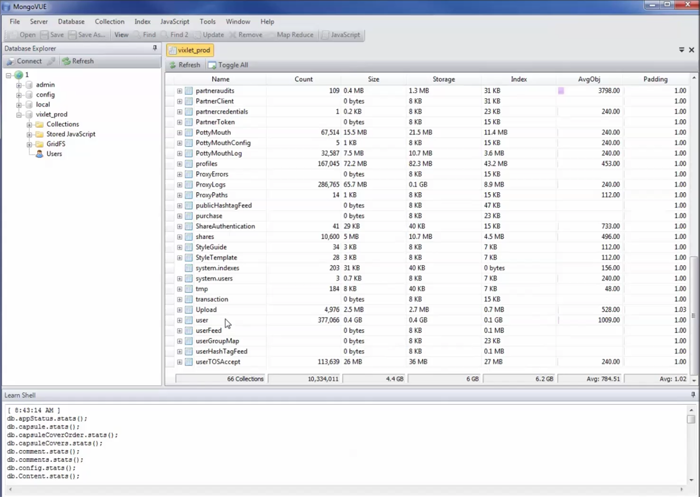The width and height of the screenshot is (700, 497).
Task: Click the Save toolbar button
Action: 52,35
